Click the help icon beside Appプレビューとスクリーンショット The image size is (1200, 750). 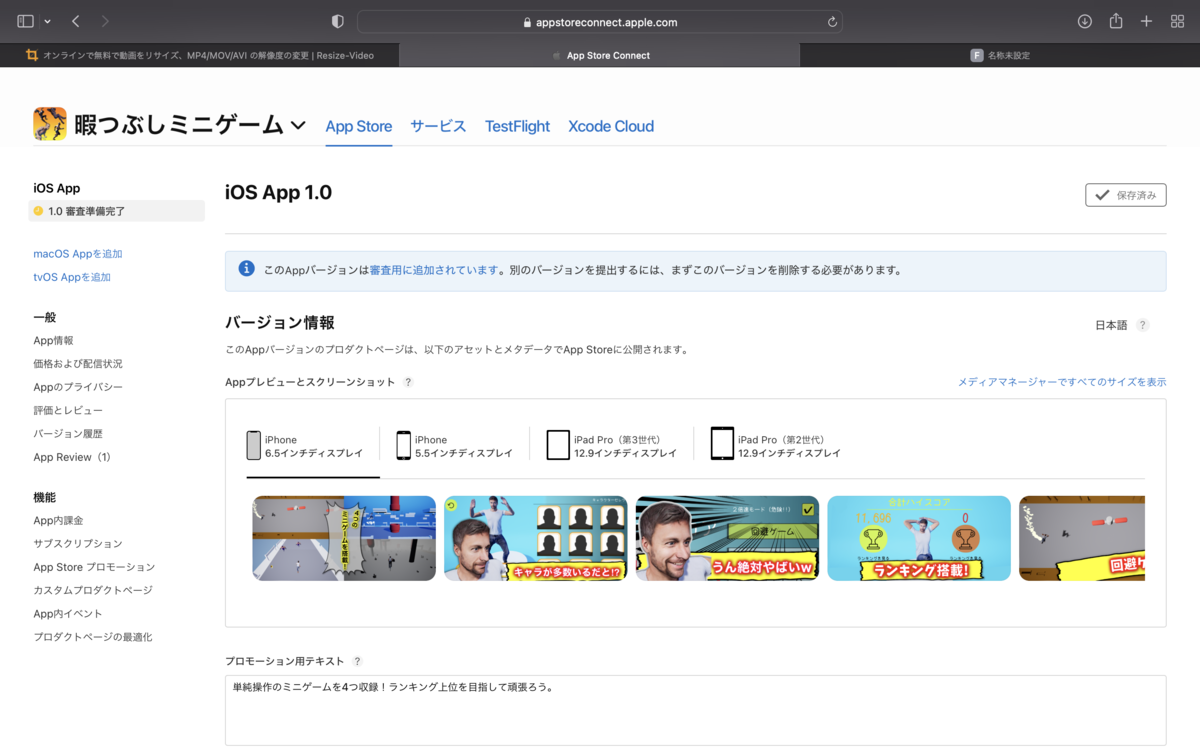(408, 382)
